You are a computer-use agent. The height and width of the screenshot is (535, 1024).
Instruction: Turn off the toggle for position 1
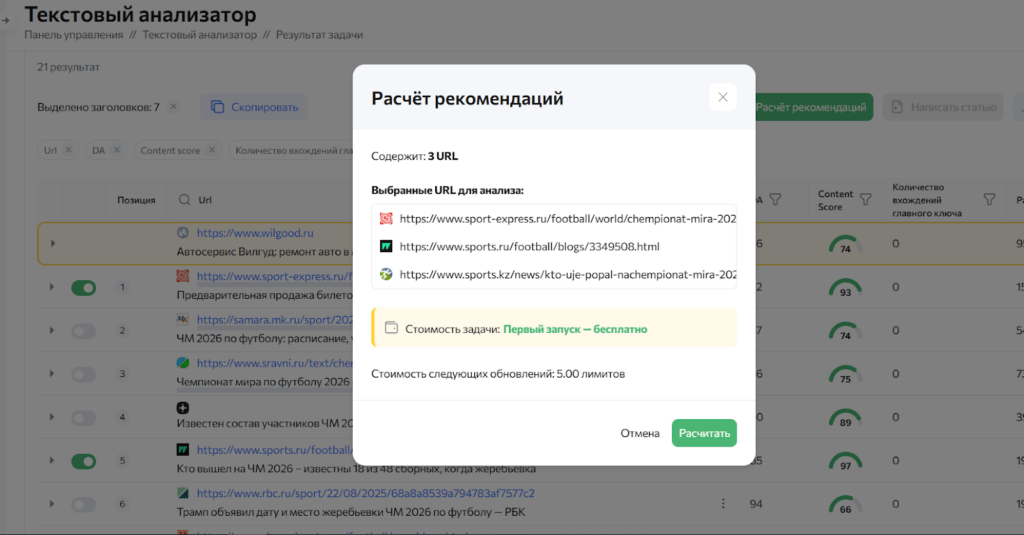[83, 288]
